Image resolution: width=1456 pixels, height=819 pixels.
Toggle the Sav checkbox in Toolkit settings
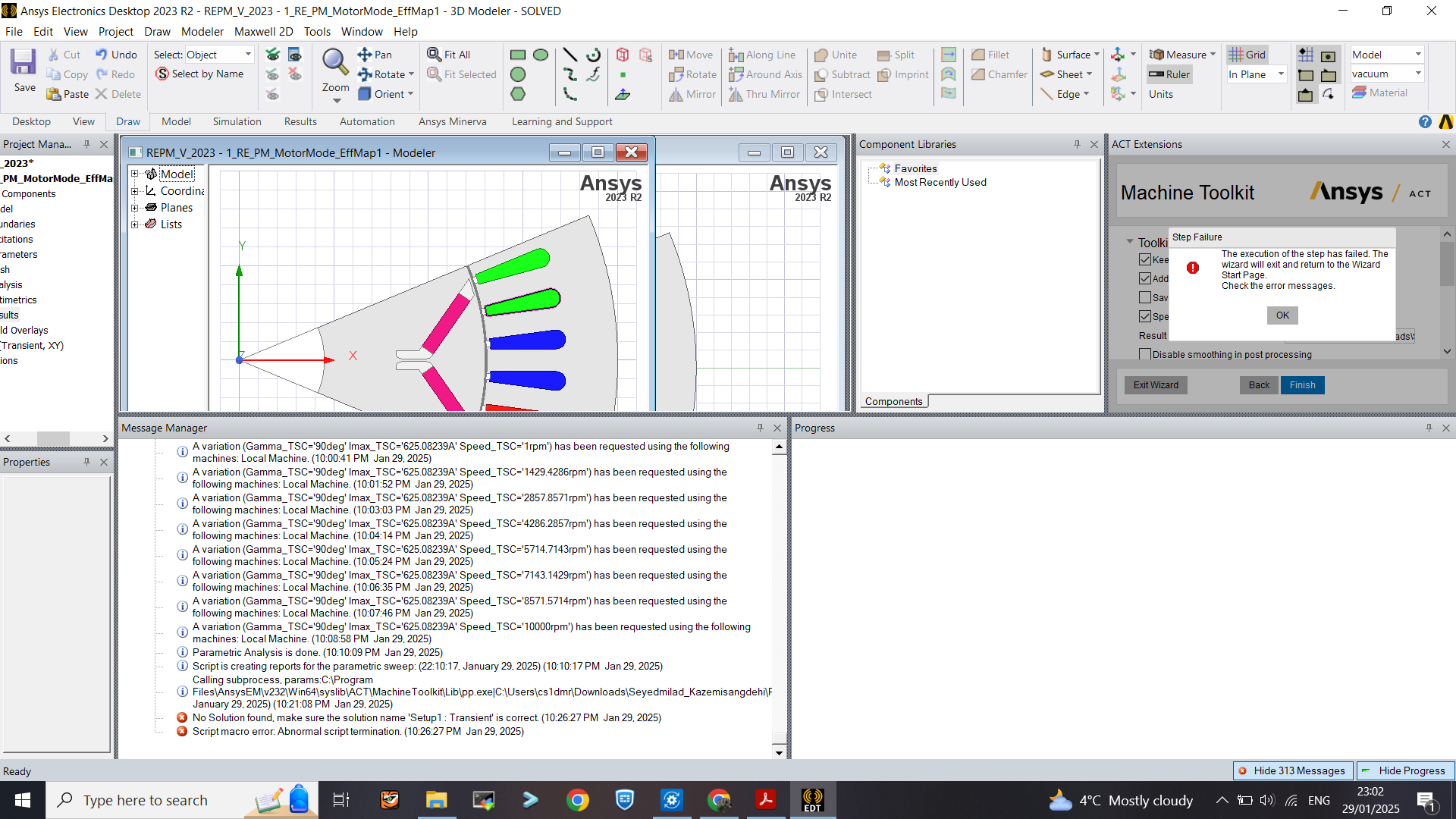coord(1145,297)
